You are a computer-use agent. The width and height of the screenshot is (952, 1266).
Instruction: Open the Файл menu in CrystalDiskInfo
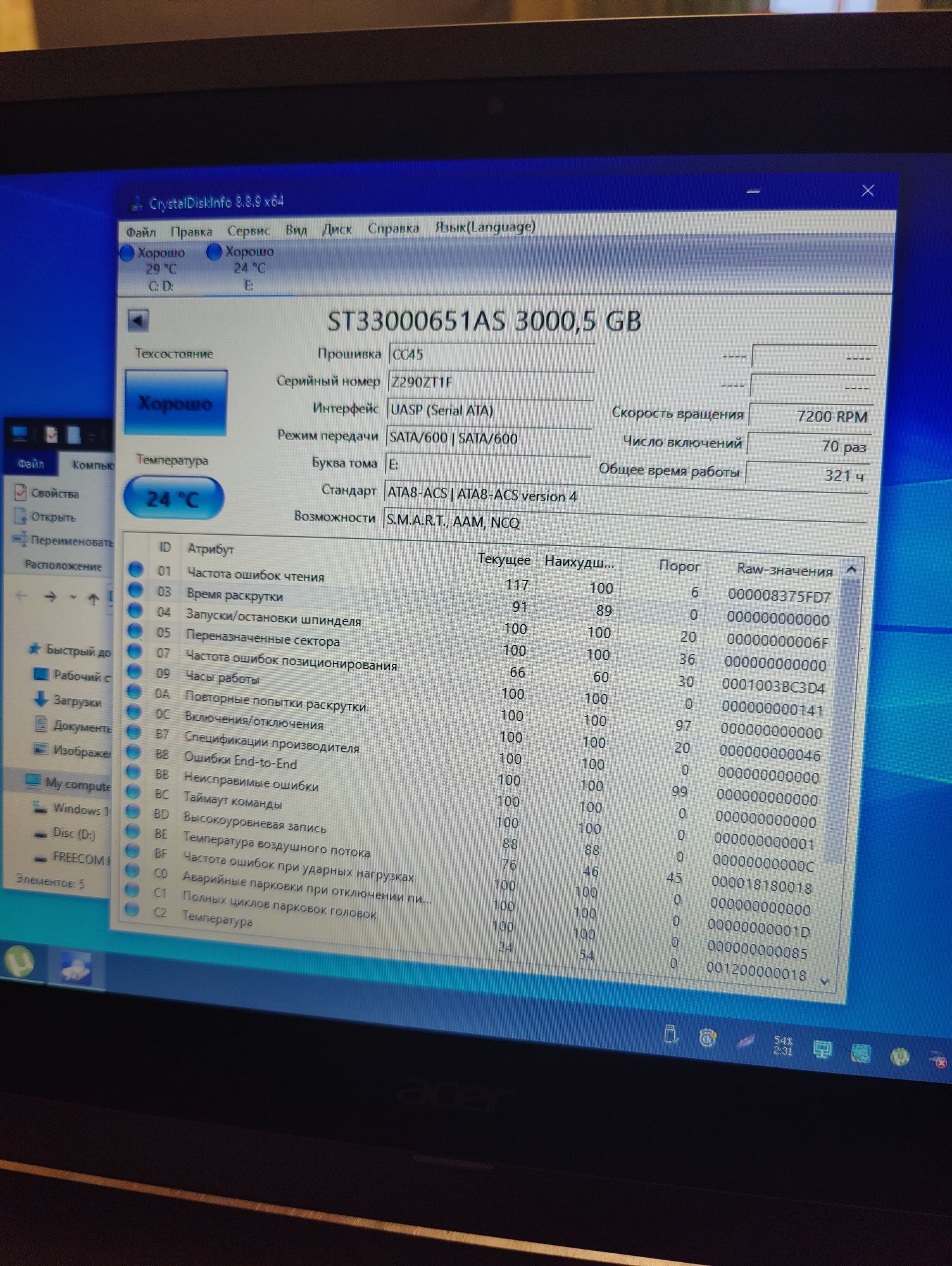141,232
